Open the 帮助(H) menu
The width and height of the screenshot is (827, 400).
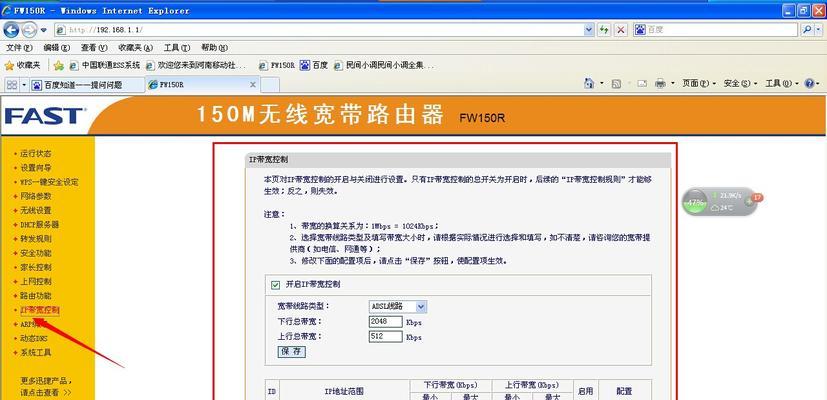[x=214, y=47]
